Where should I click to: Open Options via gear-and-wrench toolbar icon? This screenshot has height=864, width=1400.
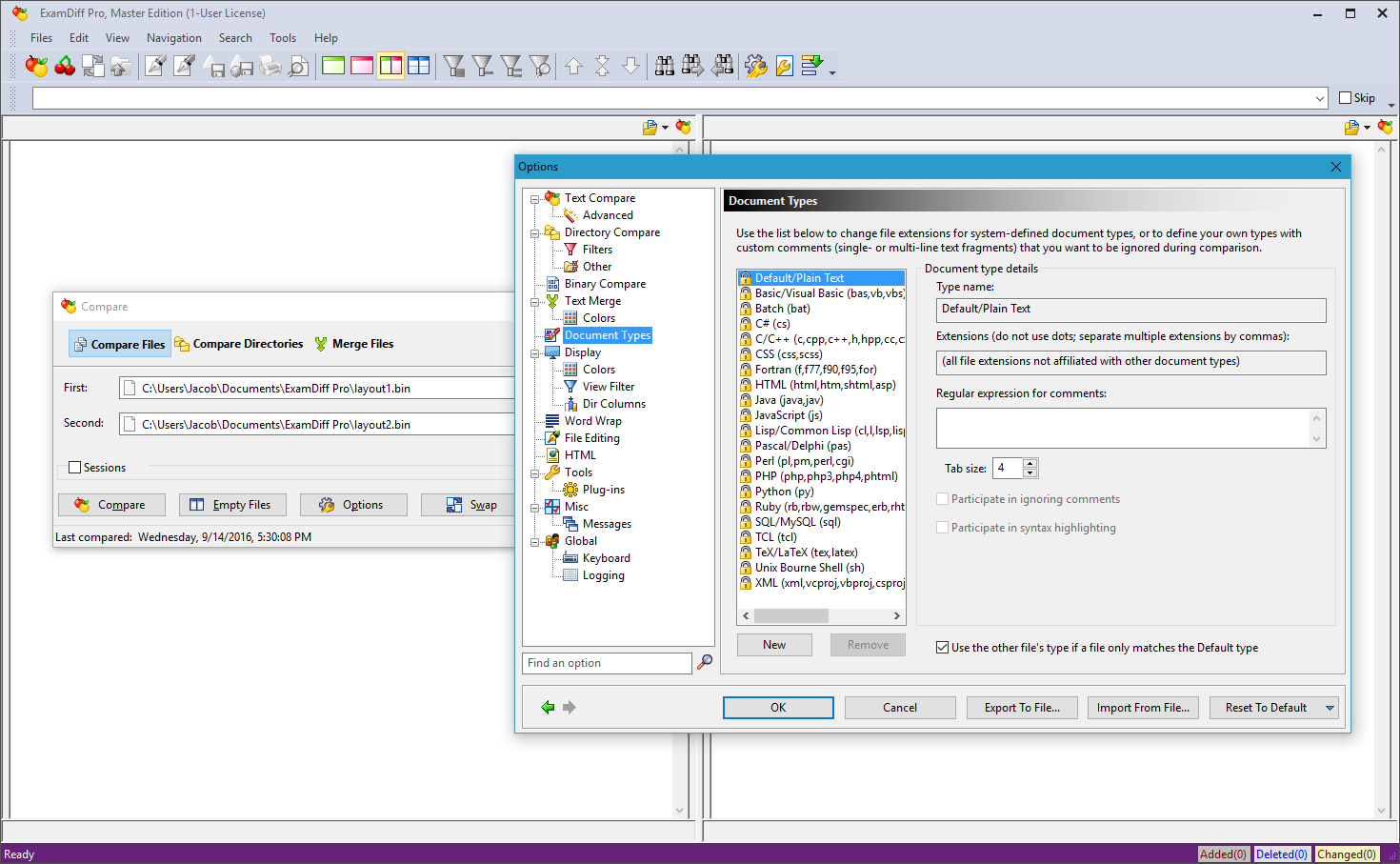click(756, 66)
